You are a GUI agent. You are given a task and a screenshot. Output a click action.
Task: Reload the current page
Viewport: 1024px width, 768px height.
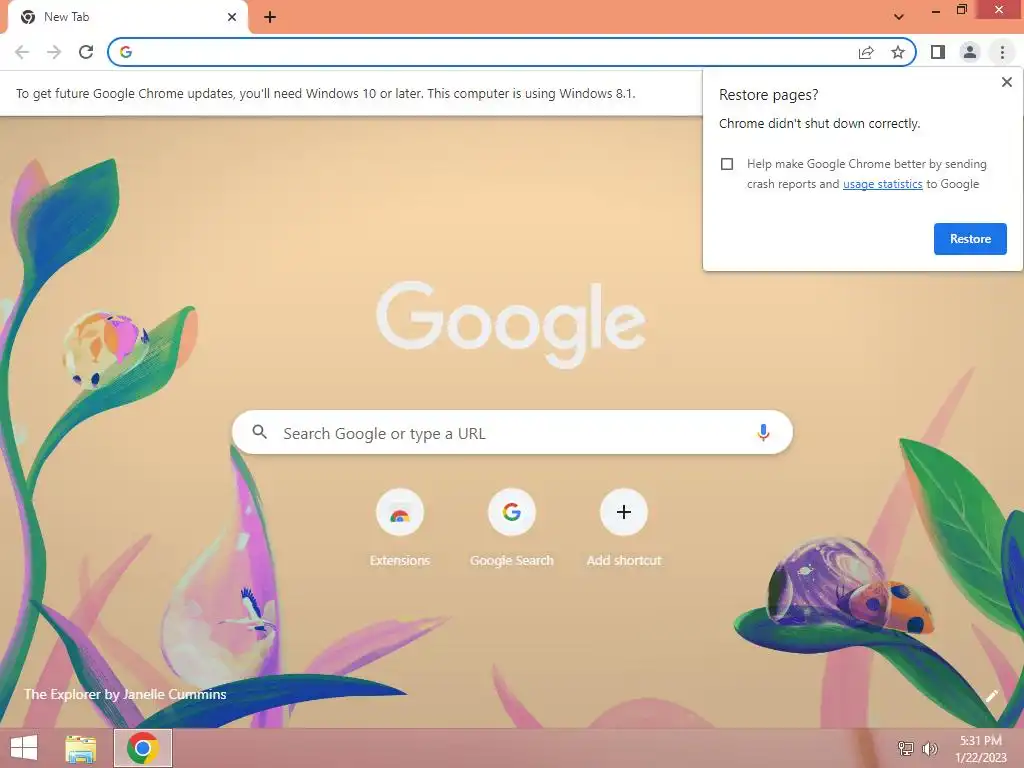pyautogui.click(x=86, y=52)
